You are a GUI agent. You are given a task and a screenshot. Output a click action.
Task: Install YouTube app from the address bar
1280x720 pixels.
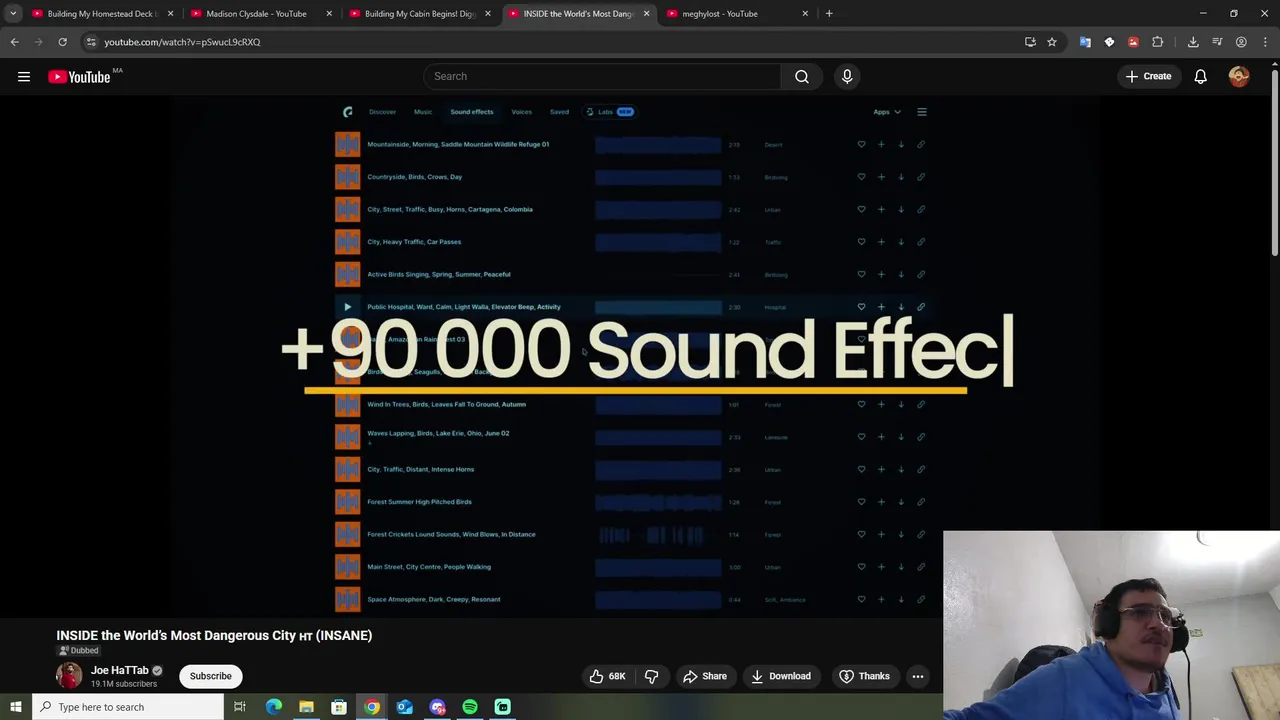pos(1030,42)
